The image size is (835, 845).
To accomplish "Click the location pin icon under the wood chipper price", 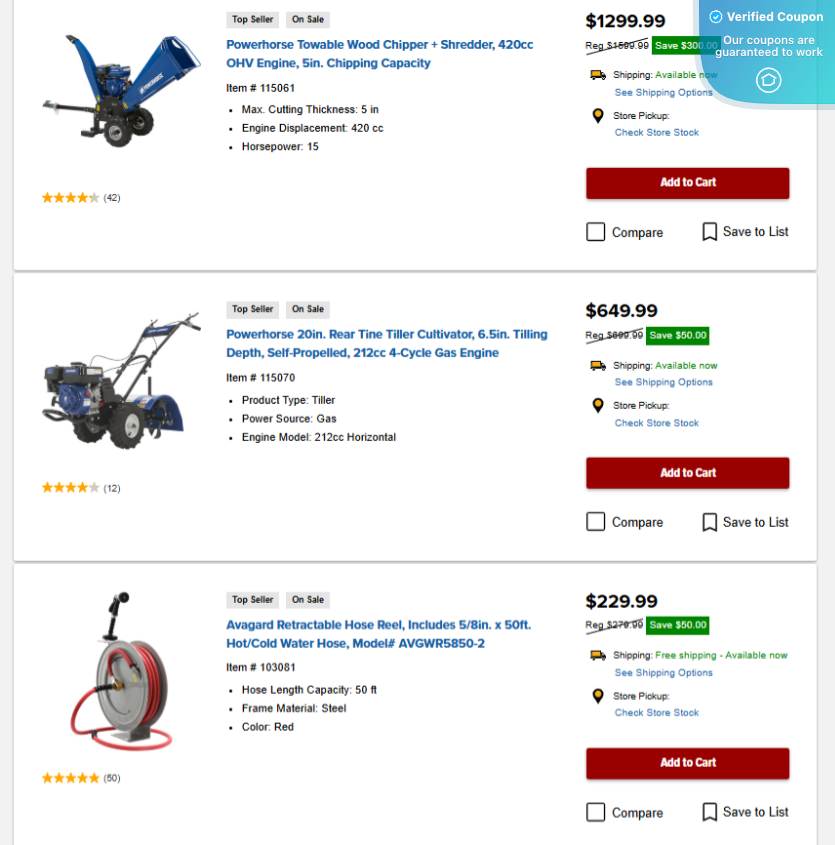I will (597, 115).
